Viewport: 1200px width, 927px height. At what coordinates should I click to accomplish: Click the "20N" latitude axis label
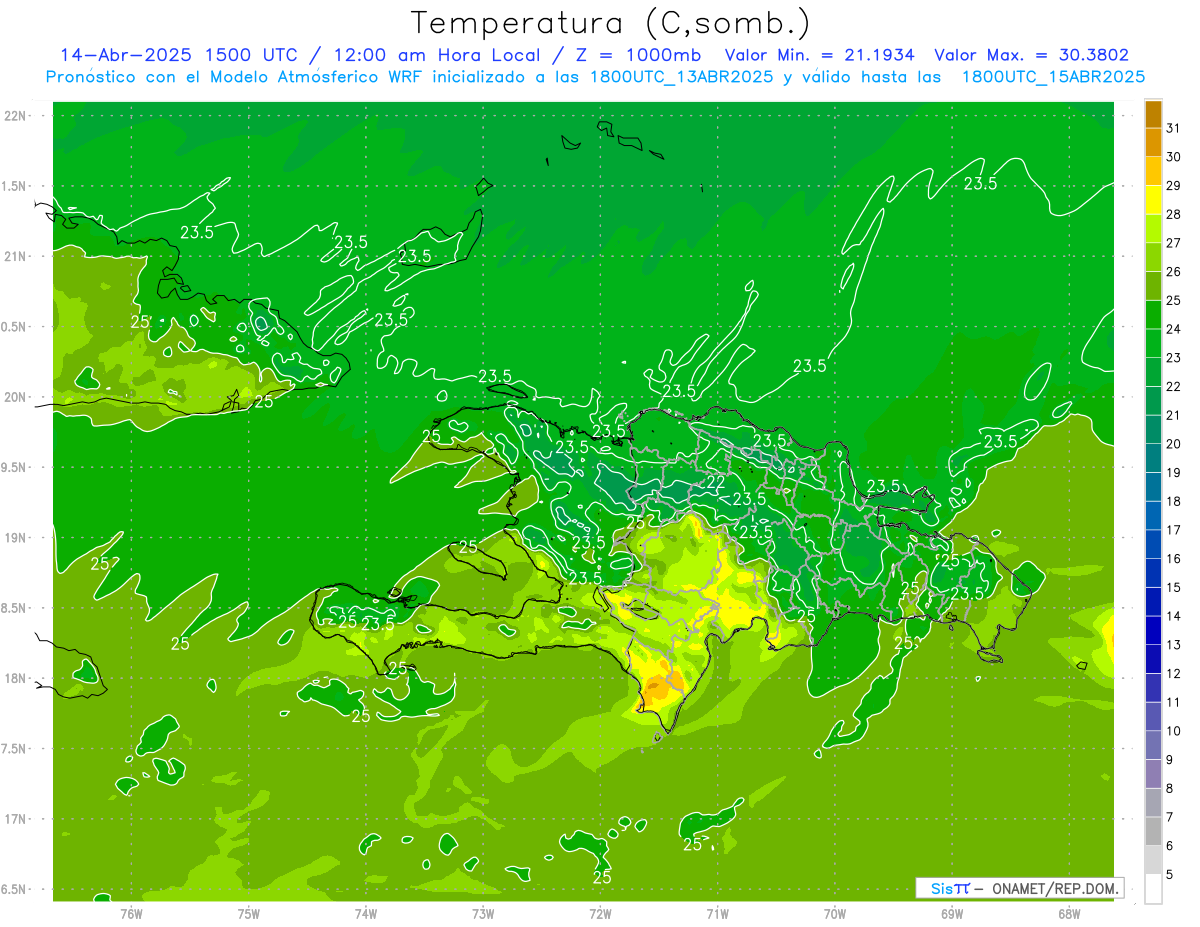point(16,397)
